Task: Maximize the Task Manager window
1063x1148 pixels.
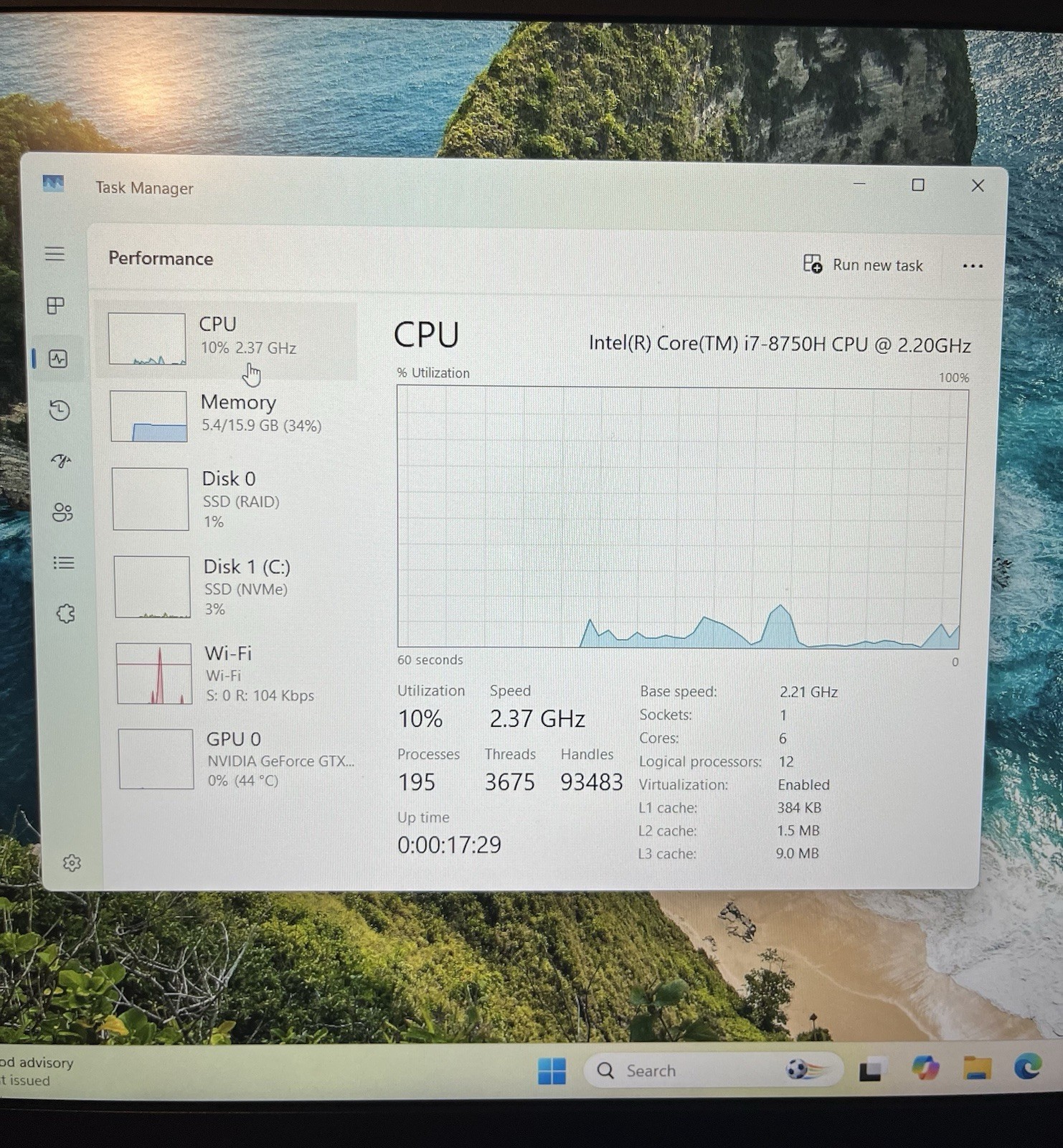Action: [917, 185]
